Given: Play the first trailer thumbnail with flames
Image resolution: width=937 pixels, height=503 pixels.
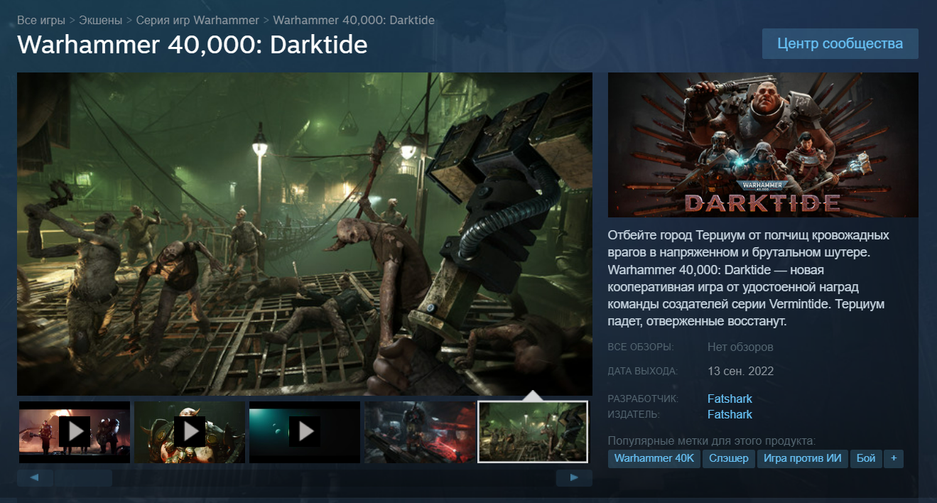Looking at the screenshot, I should pyautogui.click(x=74, y=431).
